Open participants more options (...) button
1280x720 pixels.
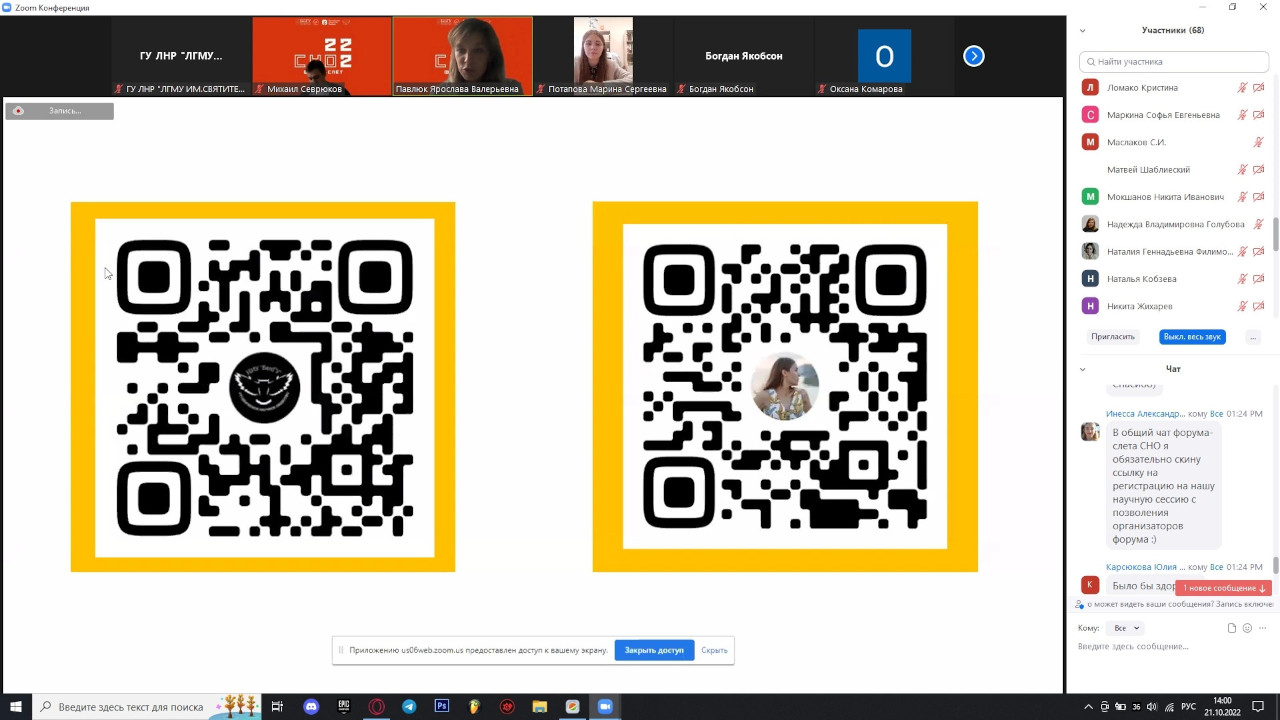[1253, 337]
